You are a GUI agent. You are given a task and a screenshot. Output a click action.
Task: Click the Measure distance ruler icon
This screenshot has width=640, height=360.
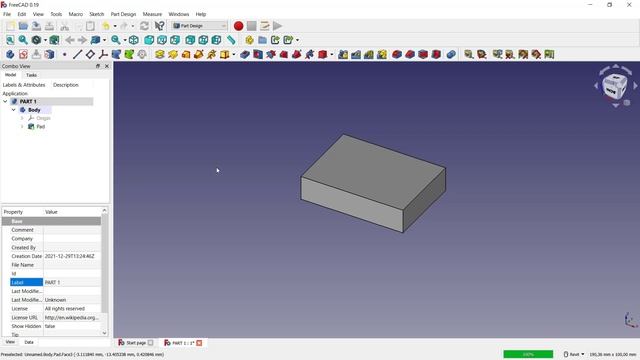pyautogui.click(x=231, y=40)
